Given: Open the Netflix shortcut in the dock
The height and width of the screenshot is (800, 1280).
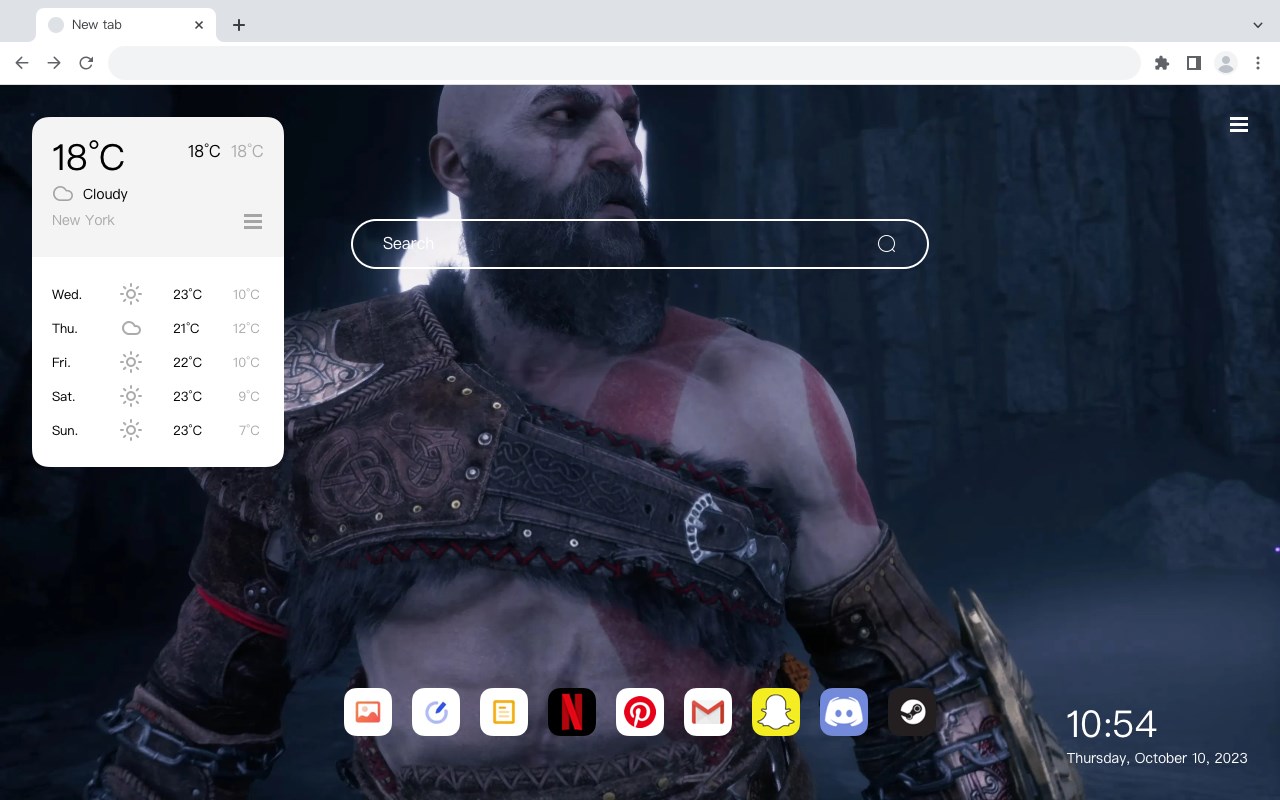Looking at the screenshot, I should tap(572, 712).
